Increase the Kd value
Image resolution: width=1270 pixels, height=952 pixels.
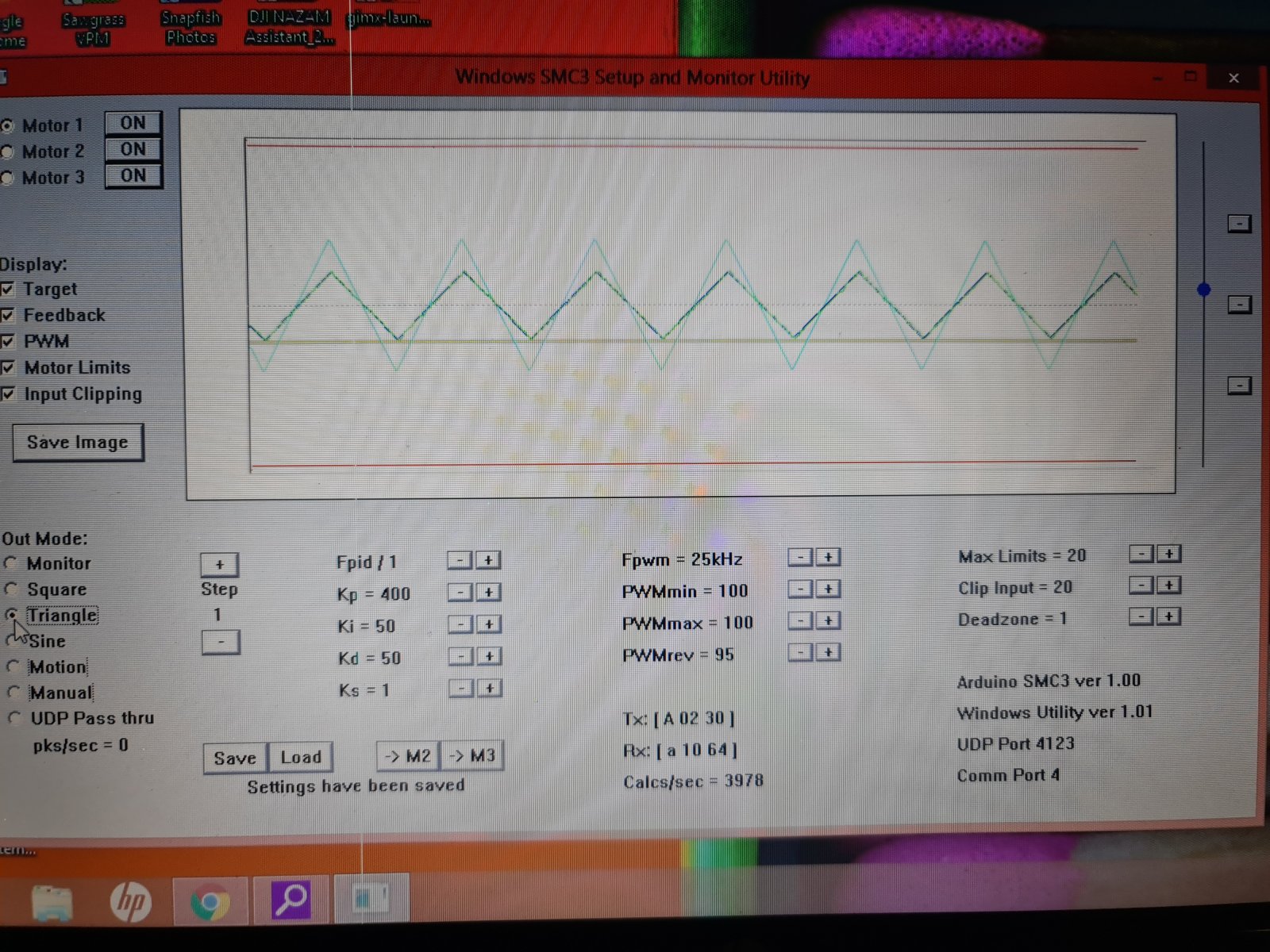[490, 656]
